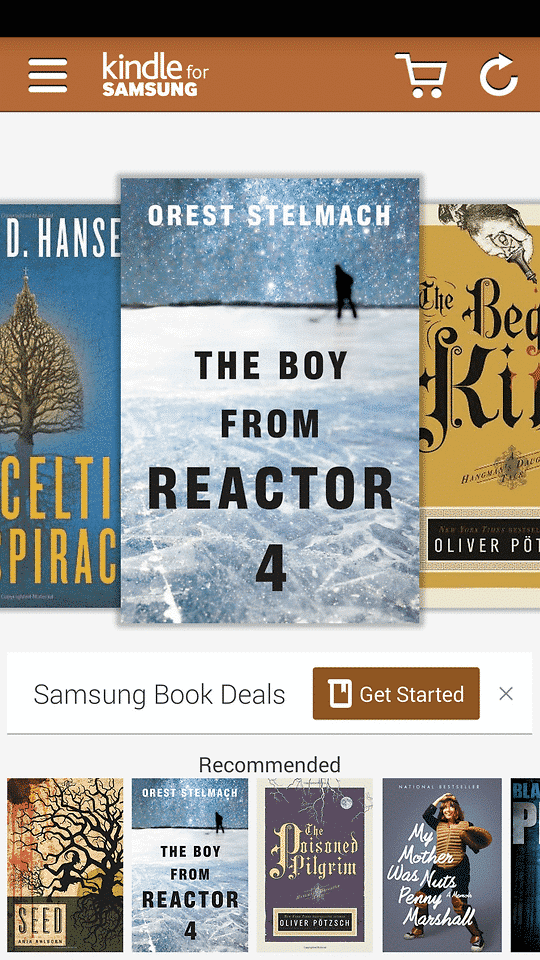Click the Get Started button text

tap(411, 694)
